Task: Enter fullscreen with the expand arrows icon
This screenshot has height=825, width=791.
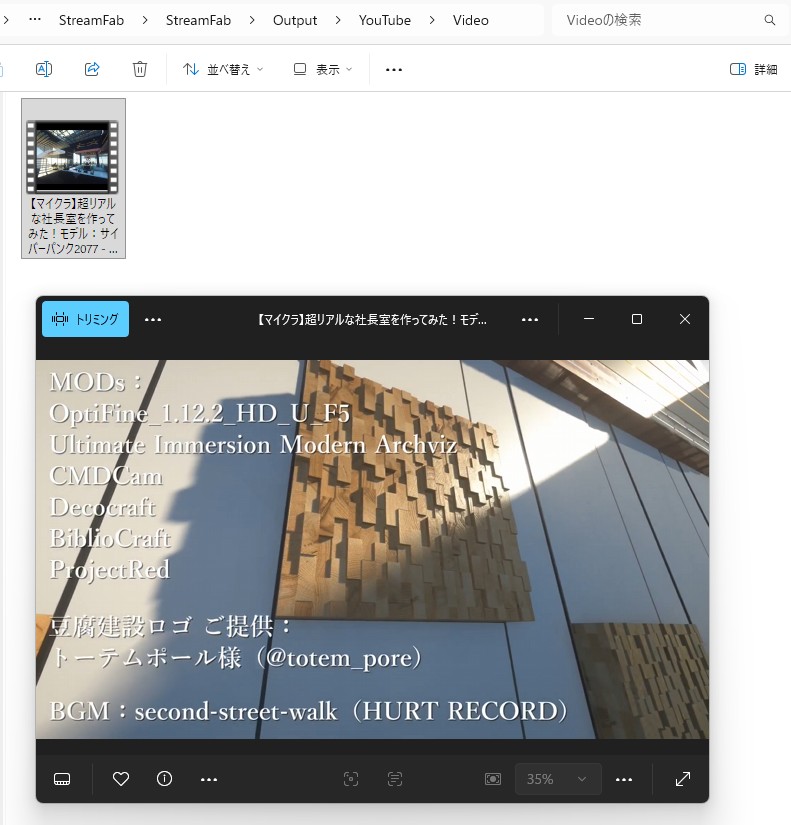Action: coord(683,779)
